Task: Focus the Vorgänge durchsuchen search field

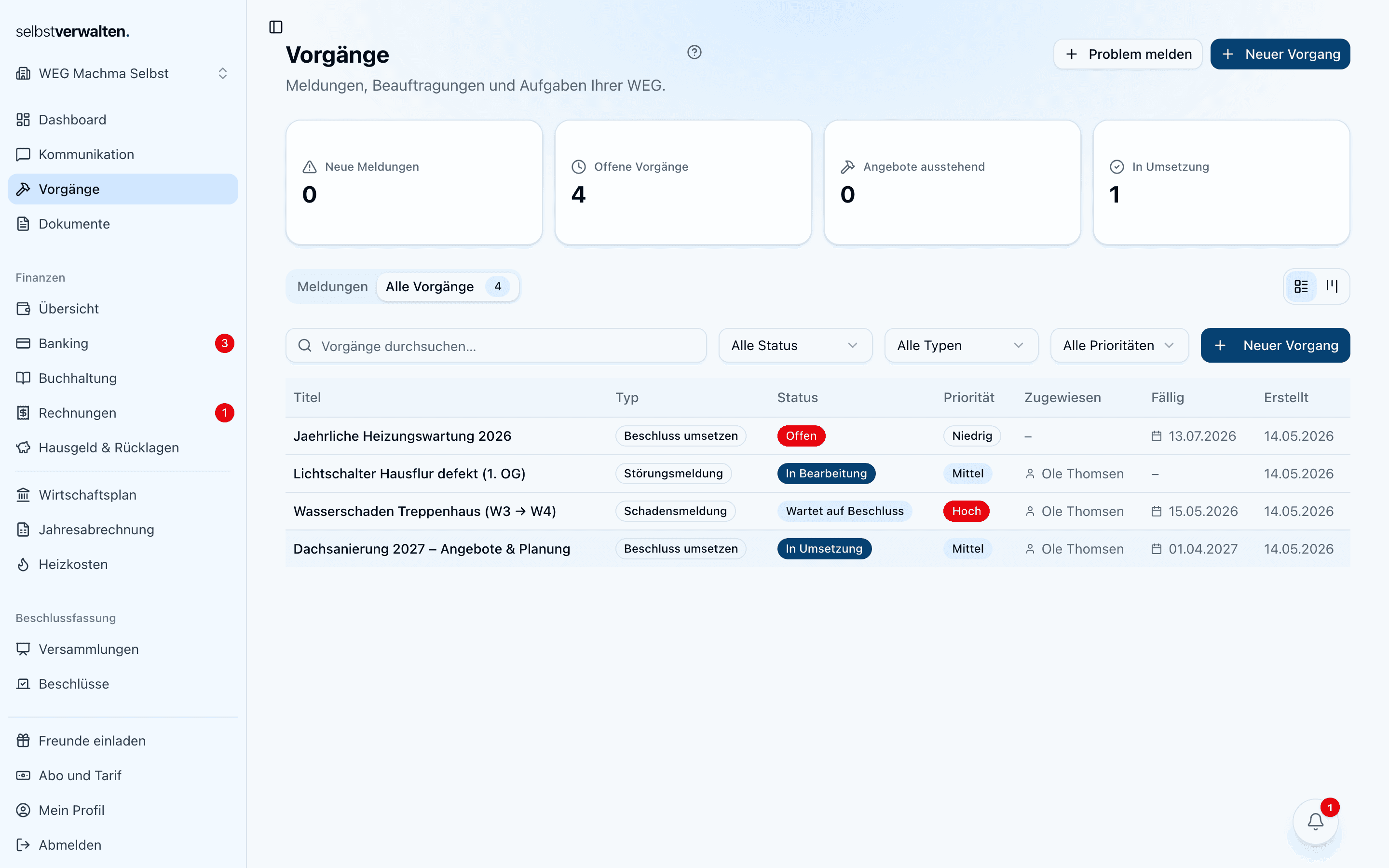Action: point(496,346)
